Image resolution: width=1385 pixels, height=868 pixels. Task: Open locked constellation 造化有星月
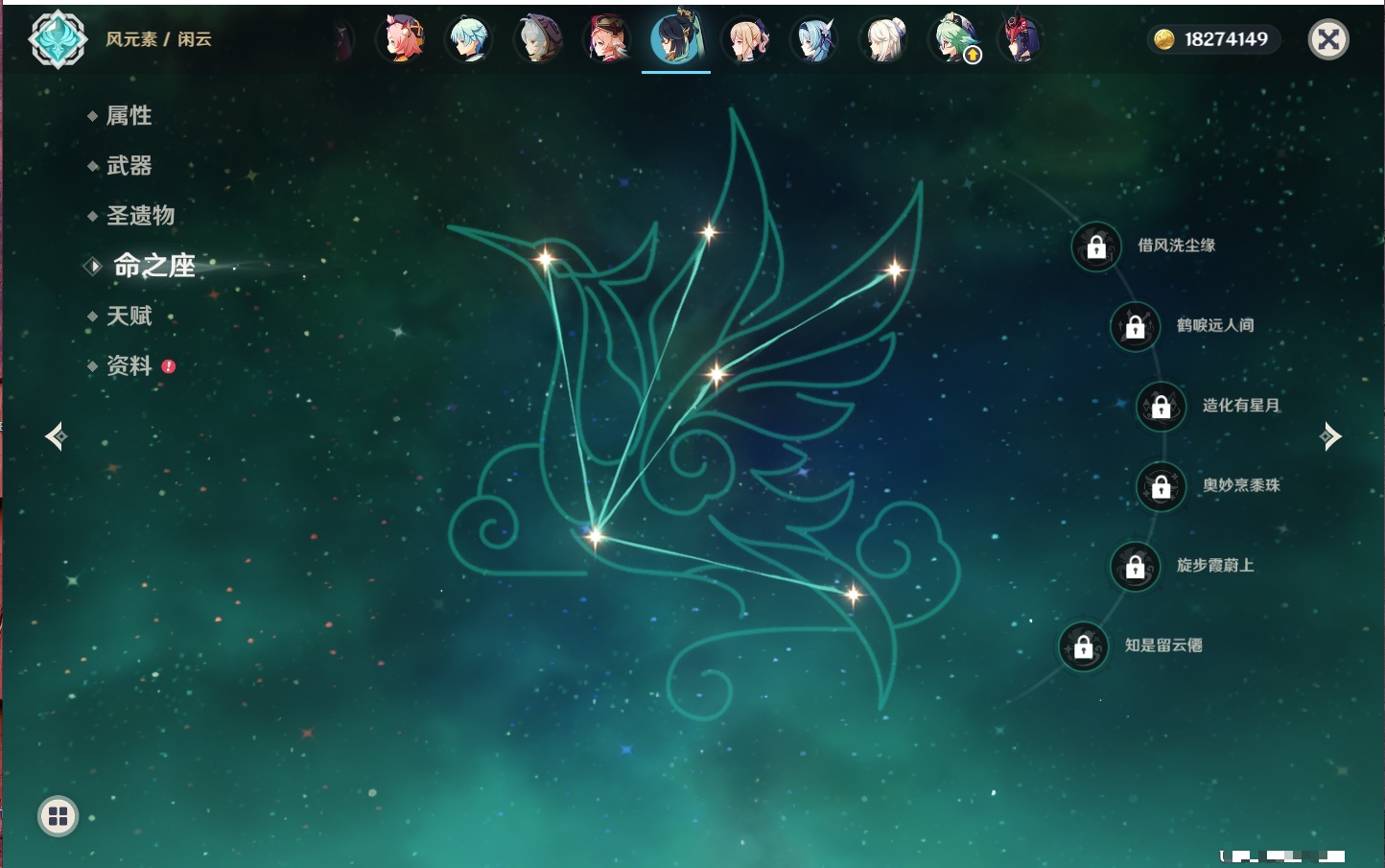[x=1162, y=406]
